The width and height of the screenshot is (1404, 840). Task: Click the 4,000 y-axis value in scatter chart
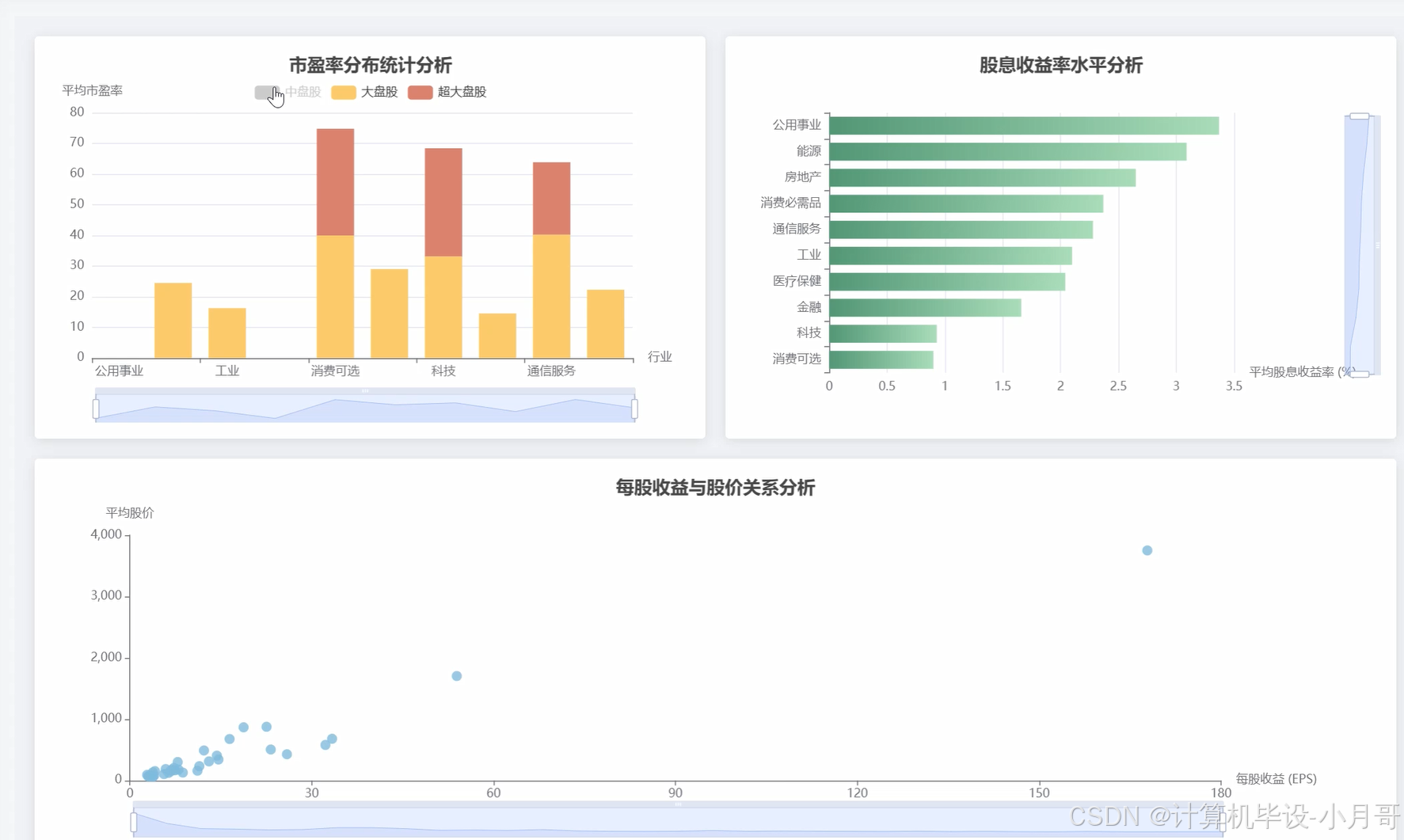[x=106, y=534]
